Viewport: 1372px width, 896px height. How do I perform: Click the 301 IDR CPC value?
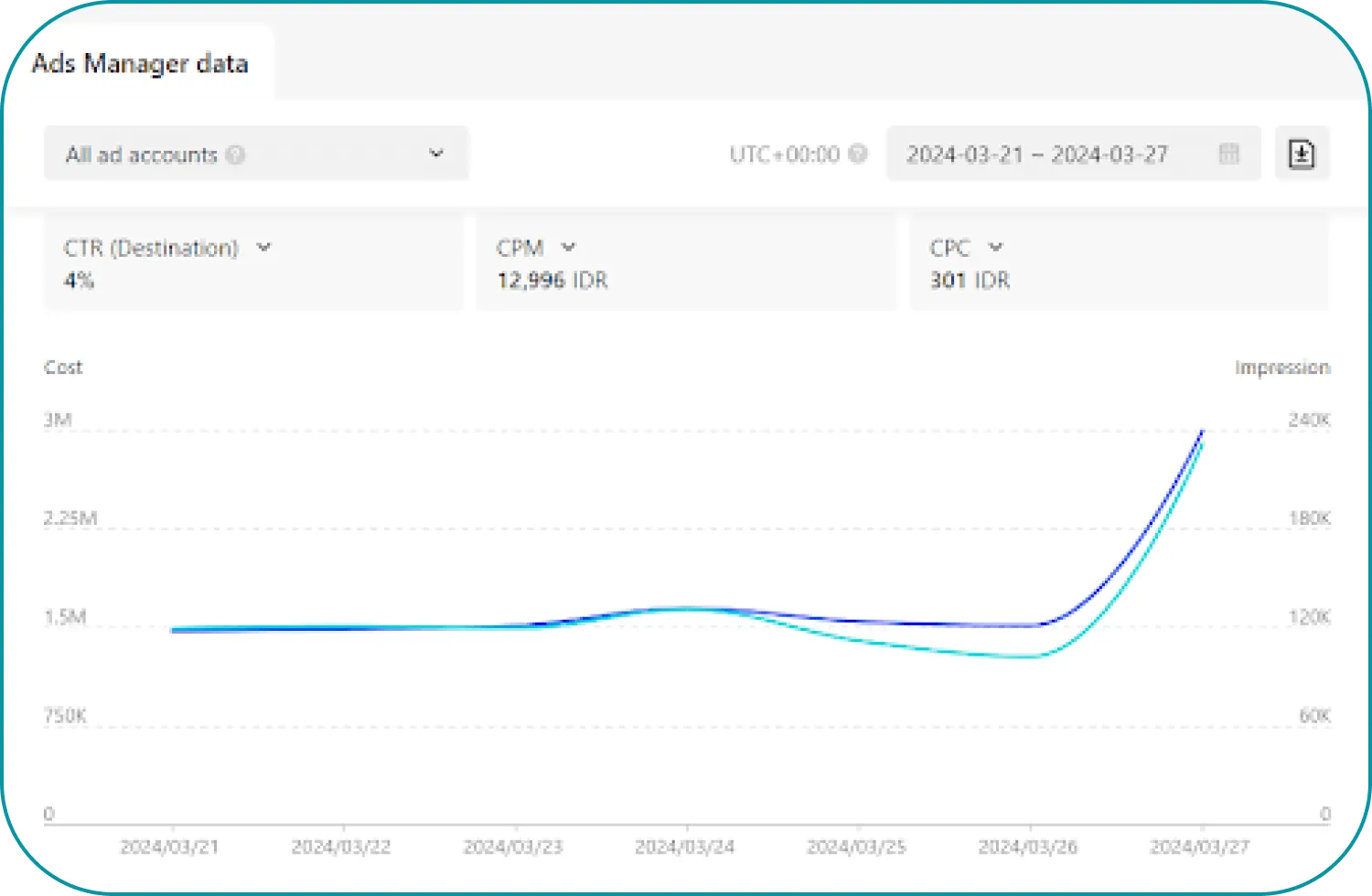pyautogui.click(x=970, y=280)
